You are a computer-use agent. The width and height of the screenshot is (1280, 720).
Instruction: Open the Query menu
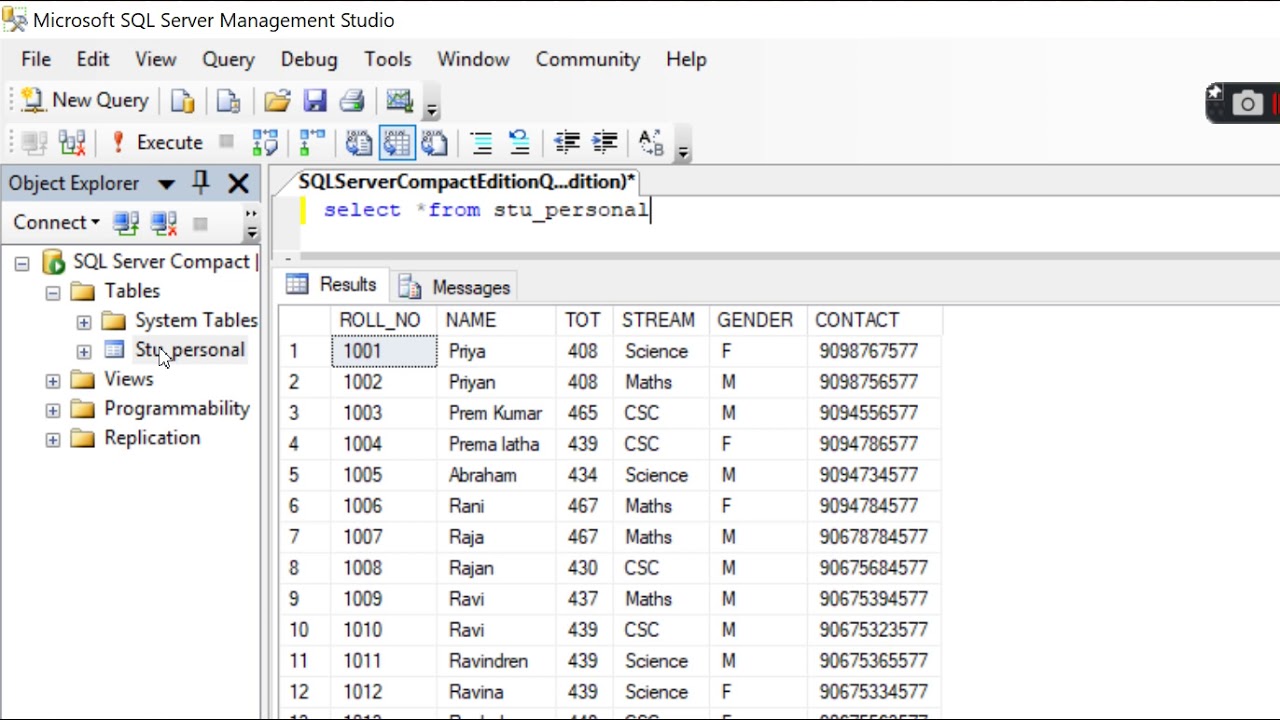pyautogui.click(x=229, y=59)
